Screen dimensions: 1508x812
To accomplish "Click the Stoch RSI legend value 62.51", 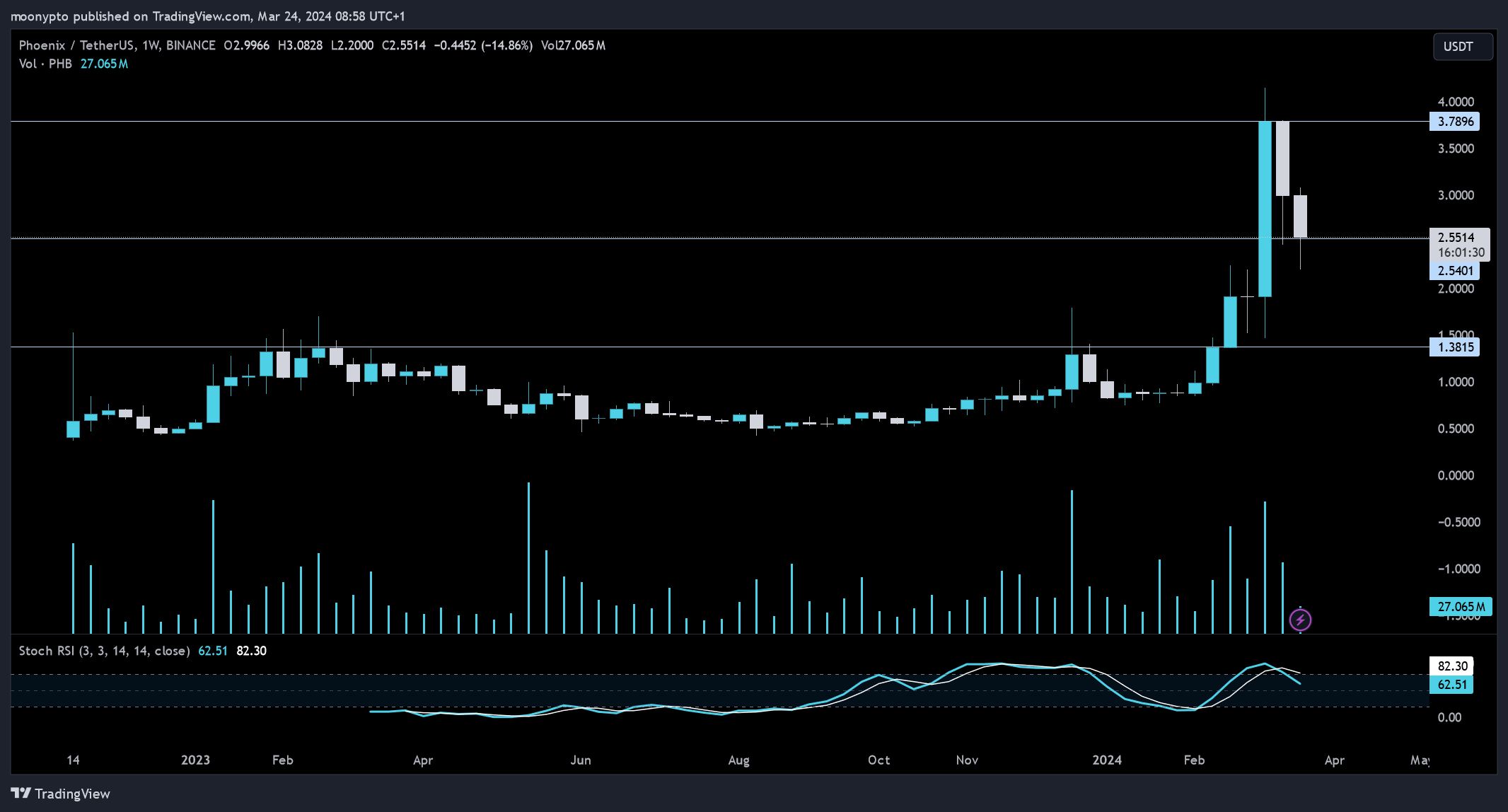I will (213, 651).
